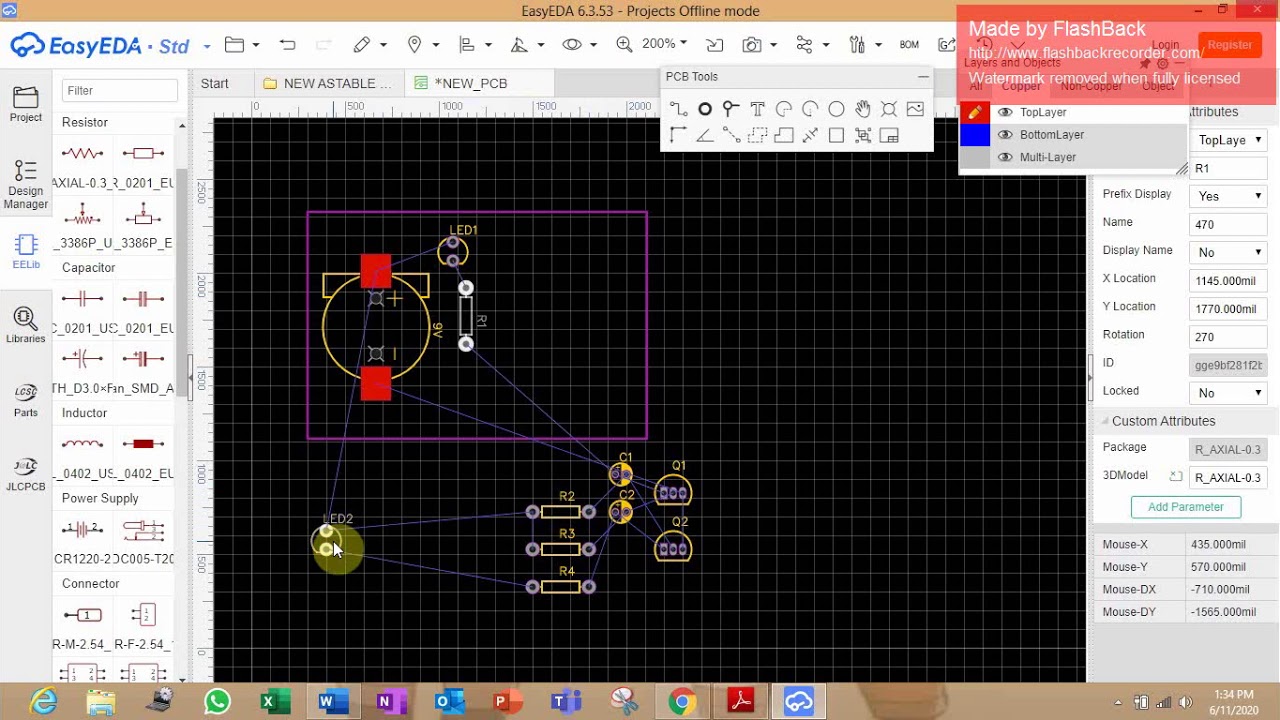Viewport: 1280px width, 720px height.
Task: Switch to the NEW ASTABLE tab
Action: 329,83
